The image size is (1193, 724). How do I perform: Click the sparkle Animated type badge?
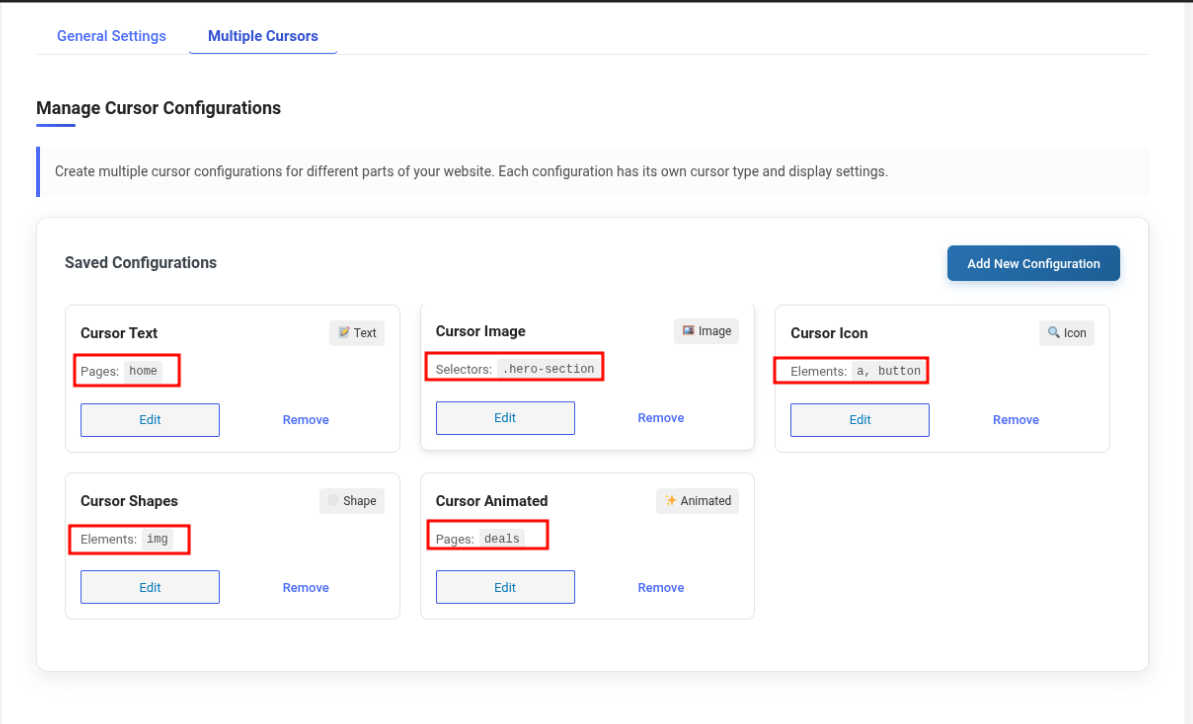coord(698,500)
